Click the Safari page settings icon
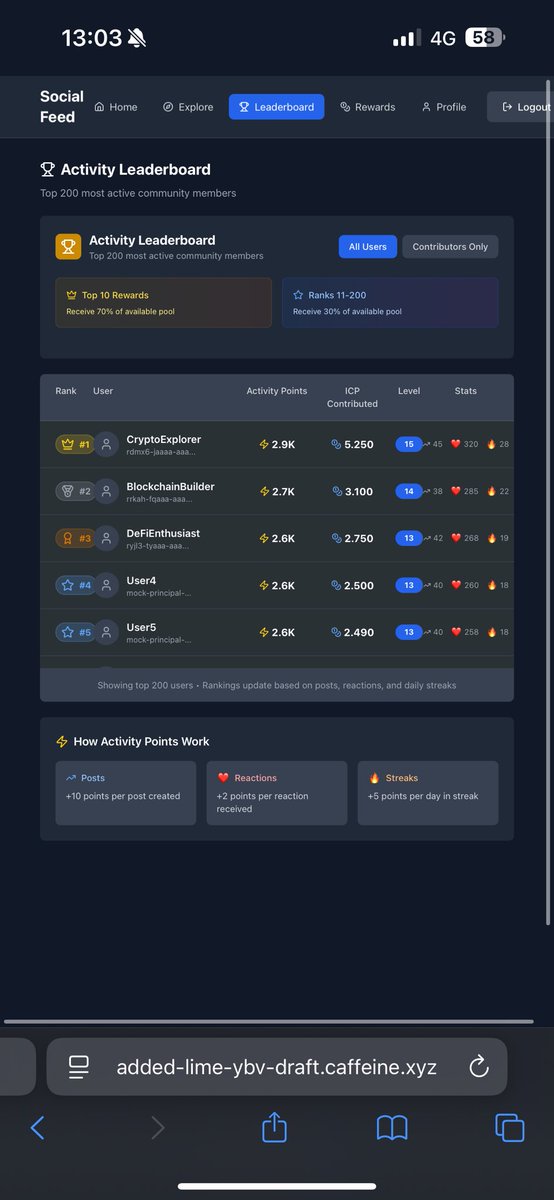The image size is (554, 1200). coord(80,1066)
